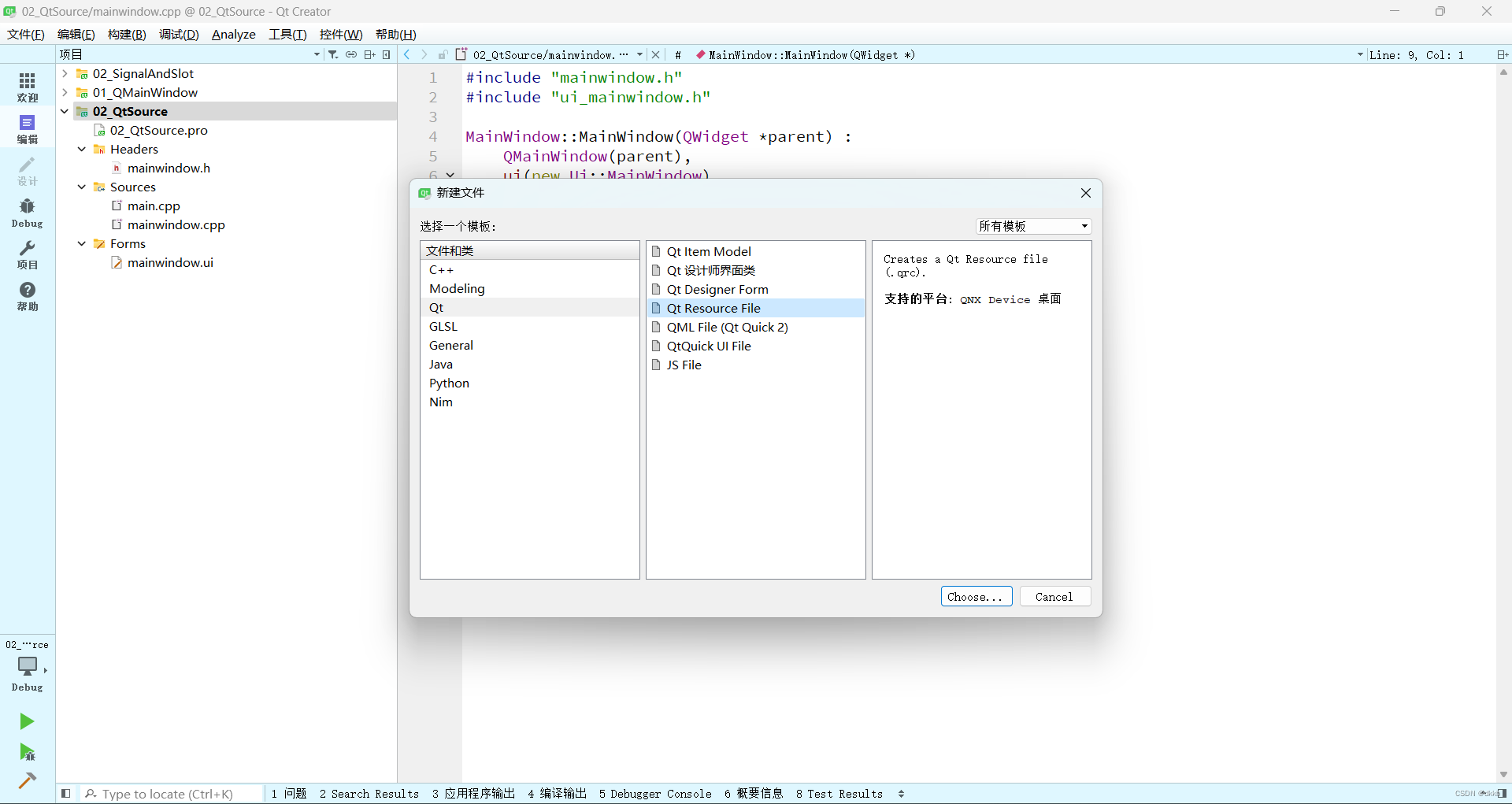Click Line: 9, Col: 1 indicator
This screenshot has height=804, width=1512.
[1416, 54]
